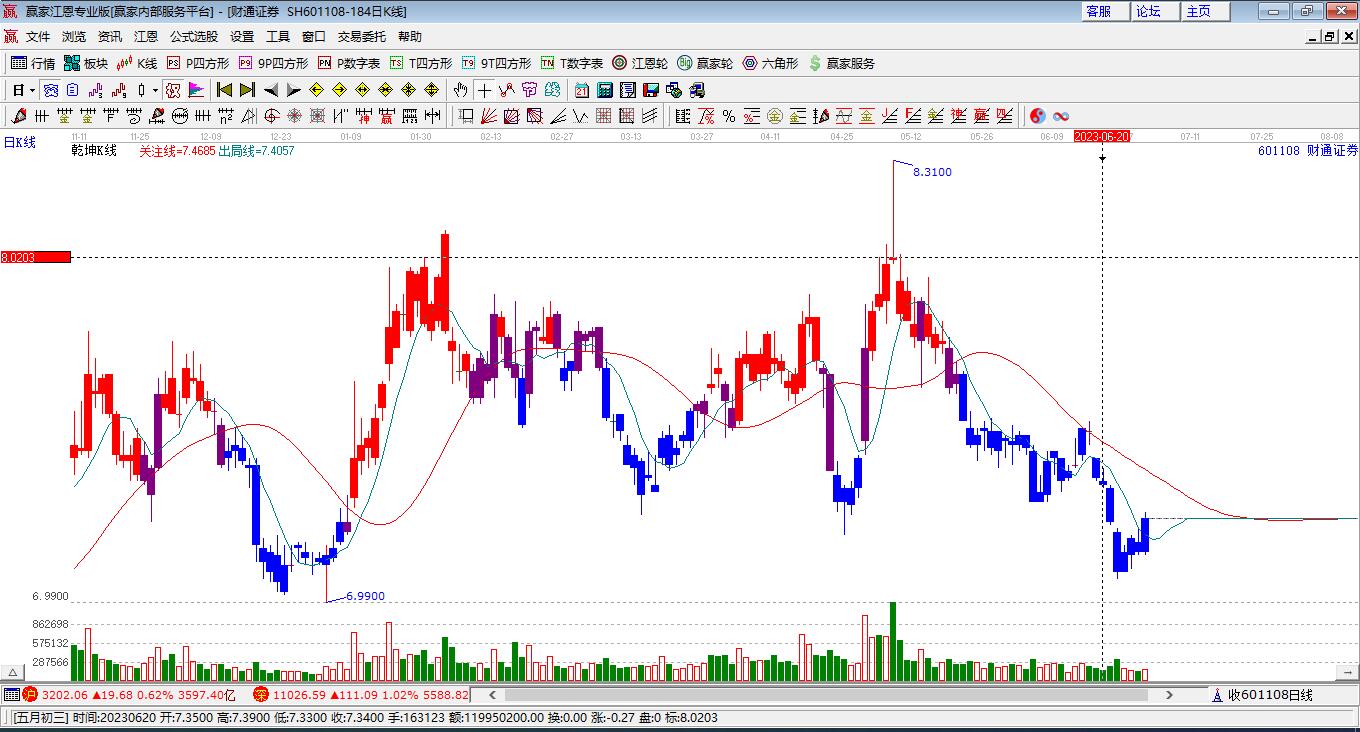The image size is (1360, 732).
Task: Open the P数字表 number table
Action: tap(348, 63)
